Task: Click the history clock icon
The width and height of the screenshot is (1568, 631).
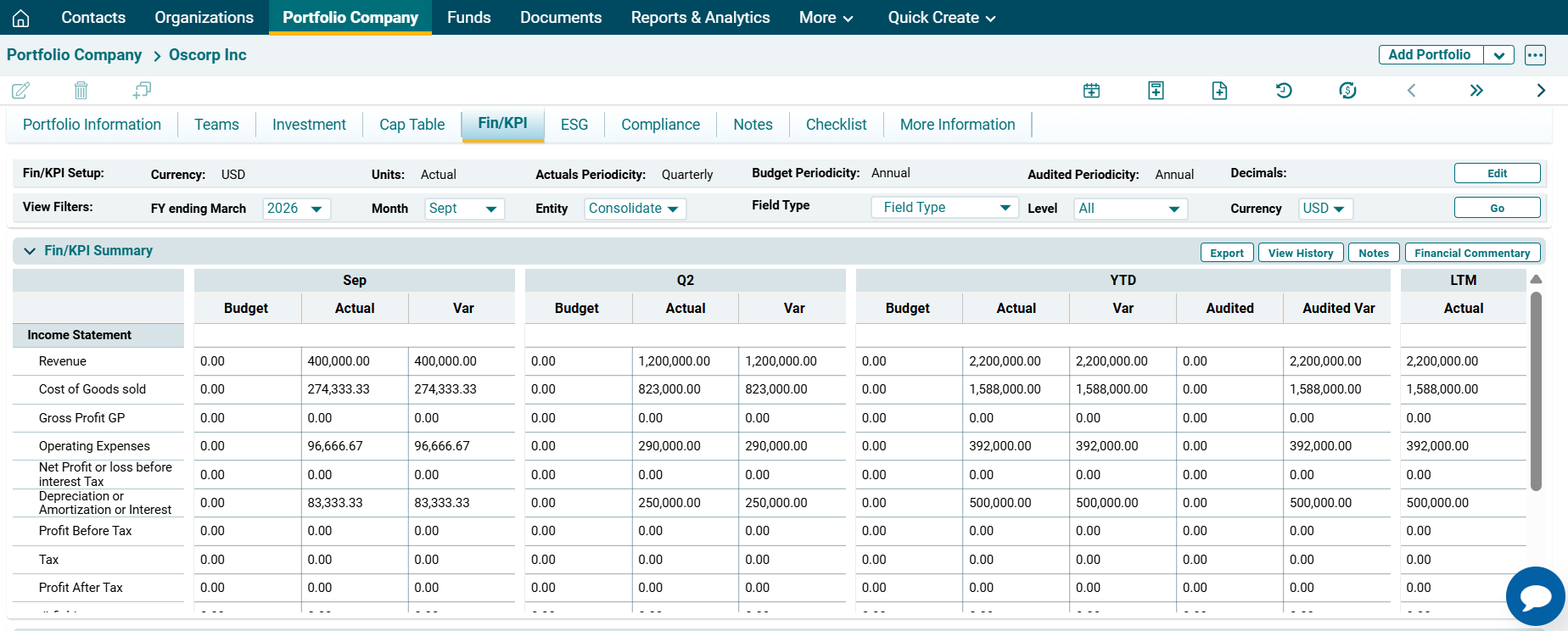Action: click(x=1283, y=90)
